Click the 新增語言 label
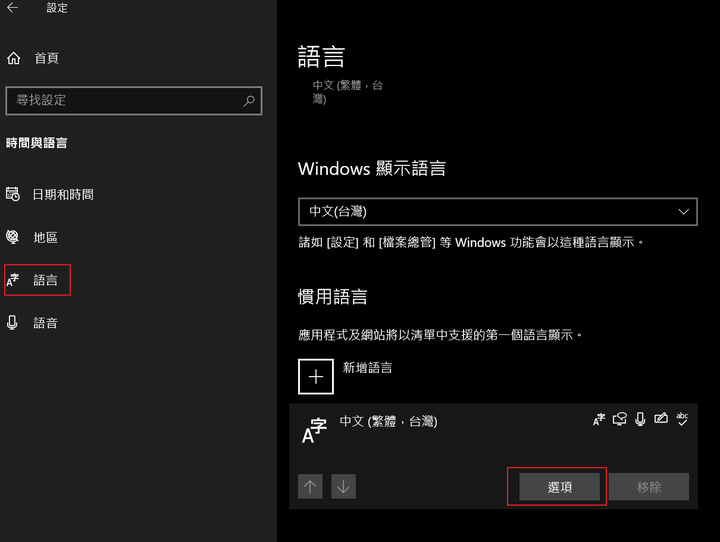 [367, 368]
